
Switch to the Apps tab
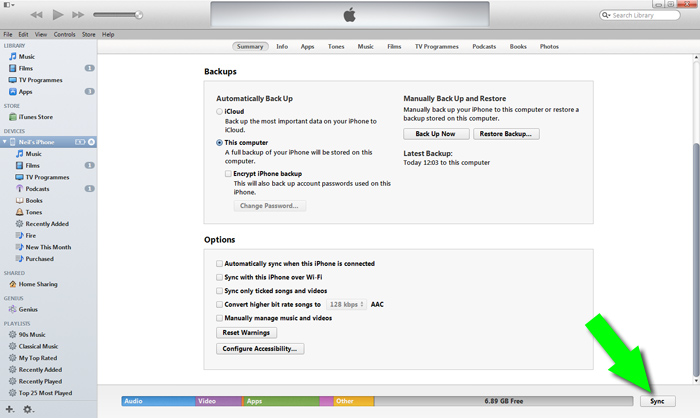click(307, 46)
